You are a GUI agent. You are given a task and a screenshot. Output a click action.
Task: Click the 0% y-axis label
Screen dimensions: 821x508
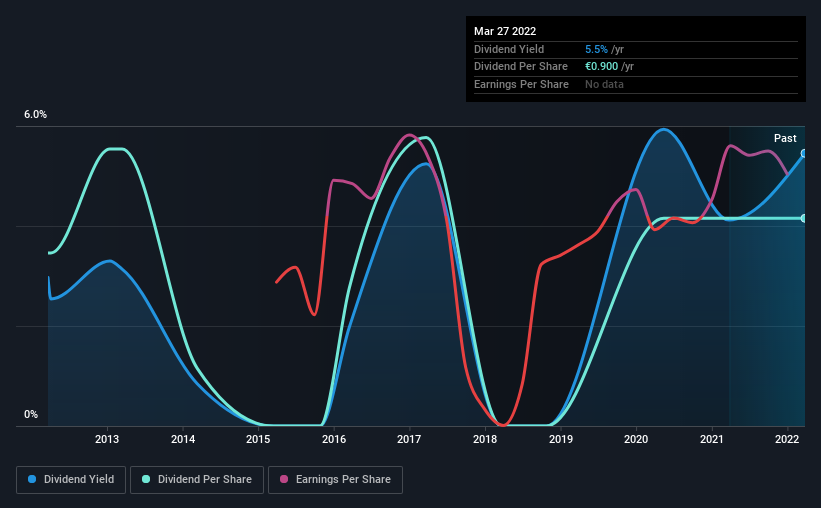coord(31,414)
